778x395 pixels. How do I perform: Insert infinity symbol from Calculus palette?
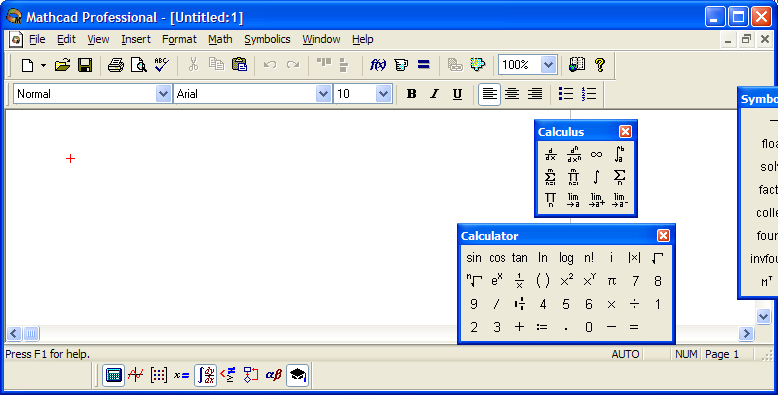click(x=596, y=154)
